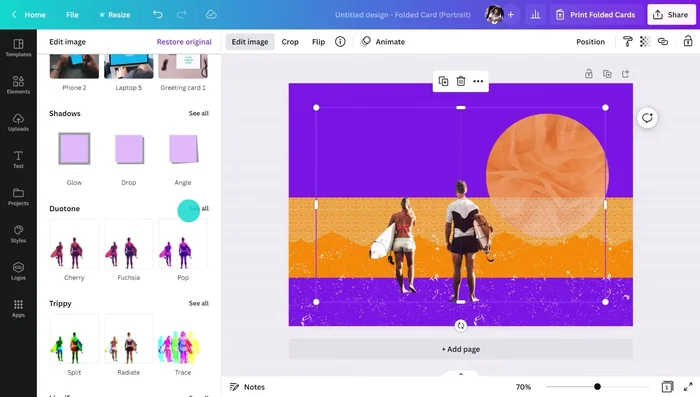Apply the Split trippy effect

74,338
